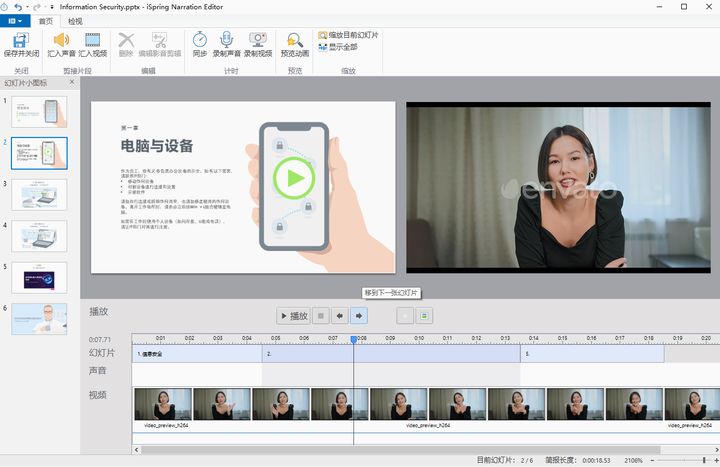Click the 幻灯片 track label
The height and width of the screenshot is (467, 720).
(101, 353)
